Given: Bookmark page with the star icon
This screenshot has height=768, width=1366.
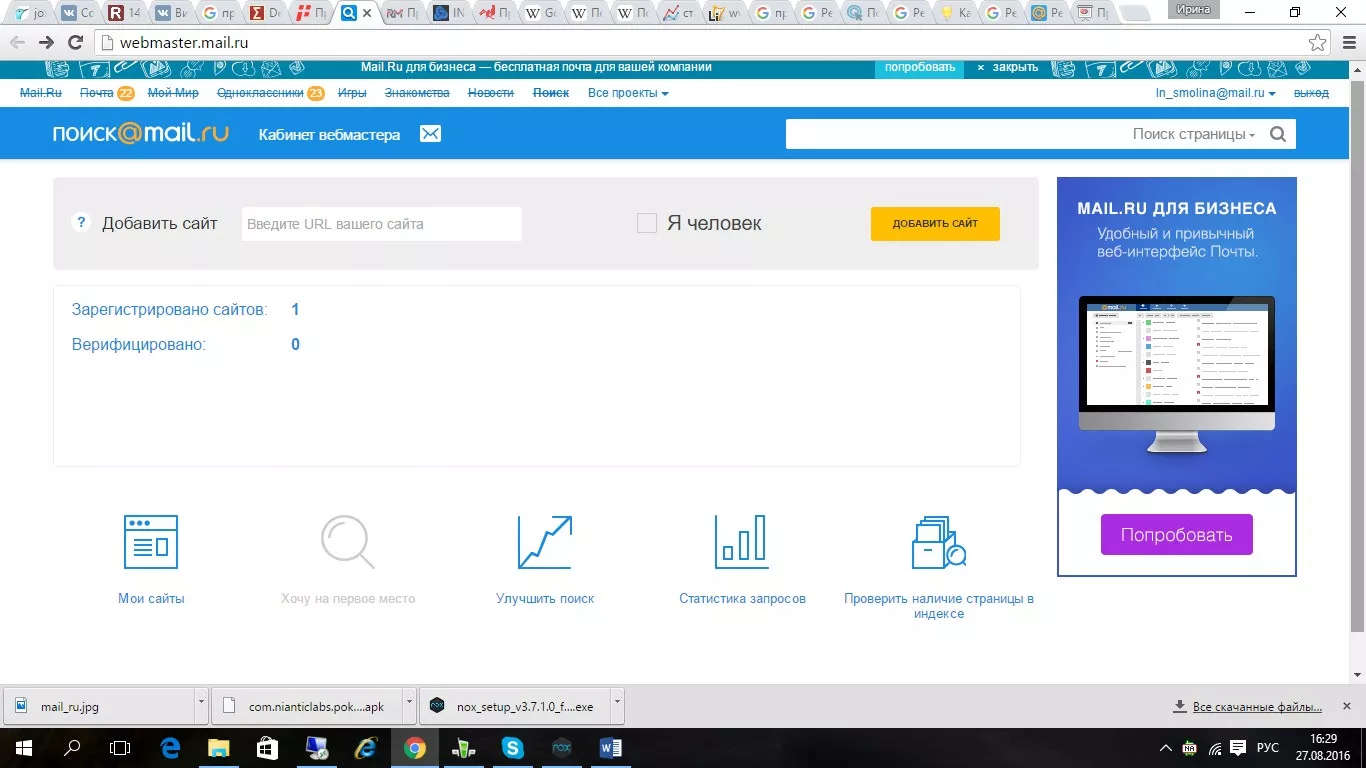Looking at the screenshot, I should (x=1318, y=43).
